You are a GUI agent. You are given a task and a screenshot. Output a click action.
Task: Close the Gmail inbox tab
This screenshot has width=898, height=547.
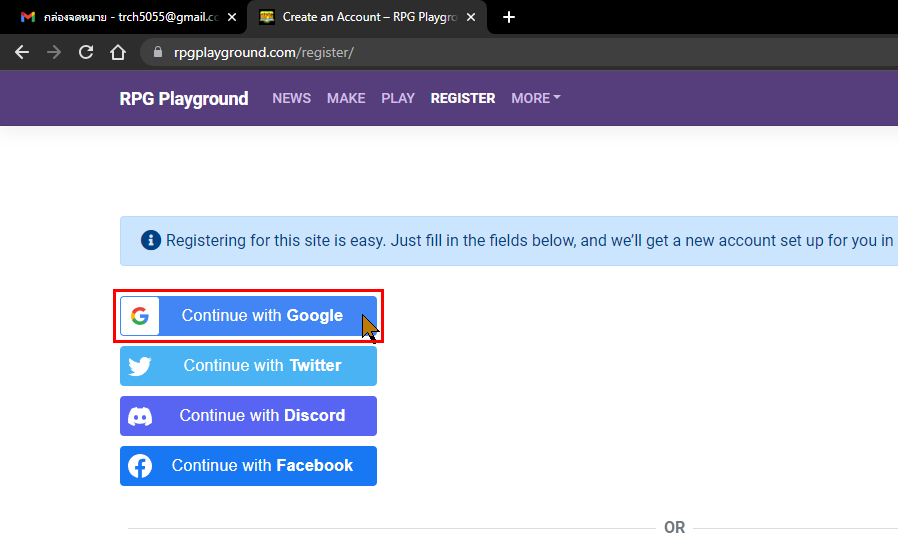click(x=232, y=17)
